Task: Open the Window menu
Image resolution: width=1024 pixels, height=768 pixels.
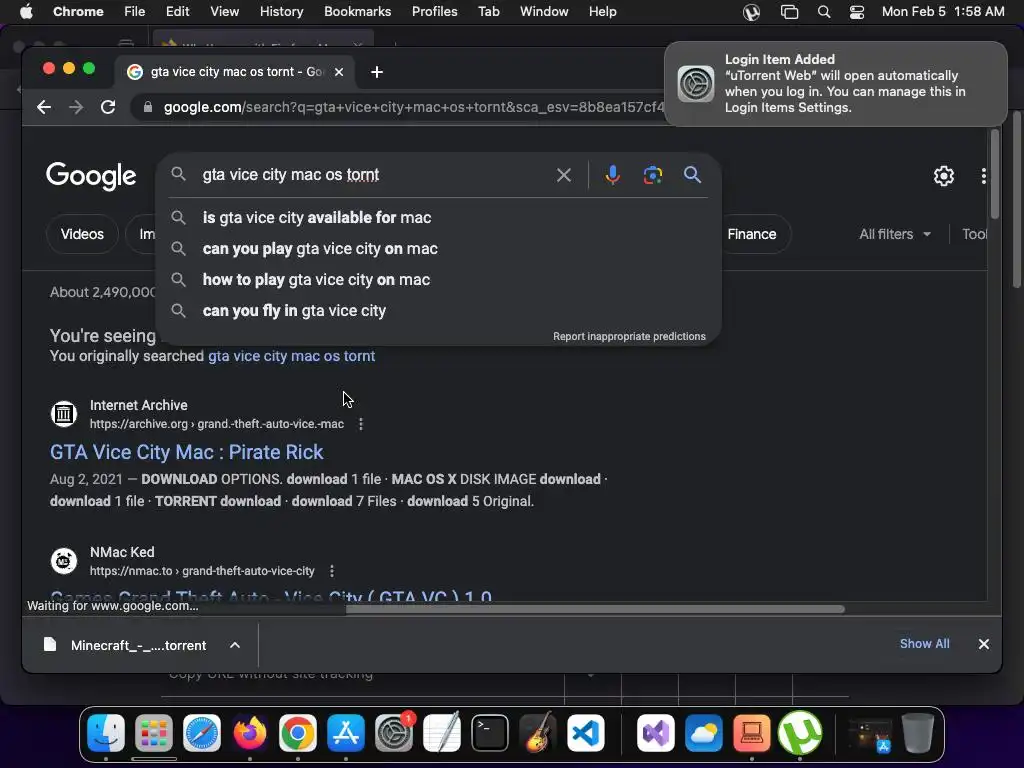Action: tap(544, 12)
